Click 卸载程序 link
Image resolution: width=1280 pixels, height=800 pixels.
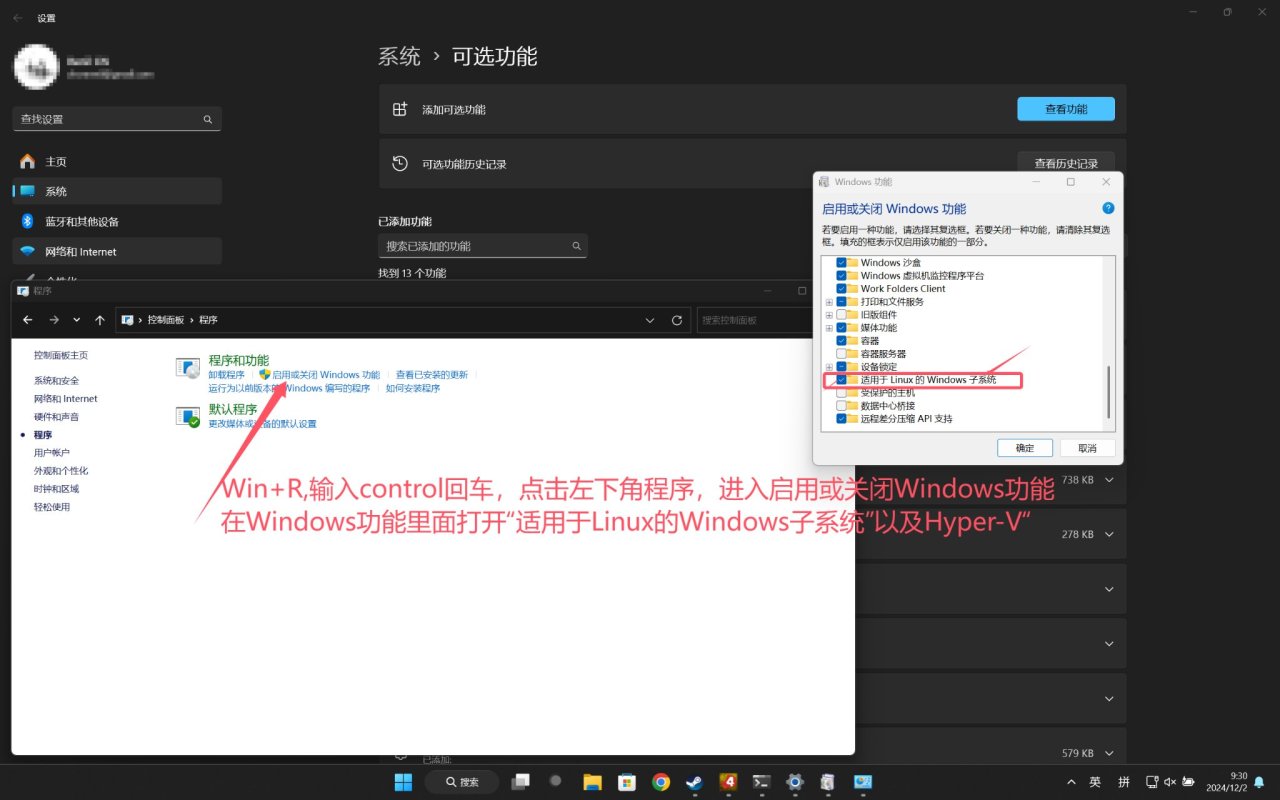[x=226, y=375]
